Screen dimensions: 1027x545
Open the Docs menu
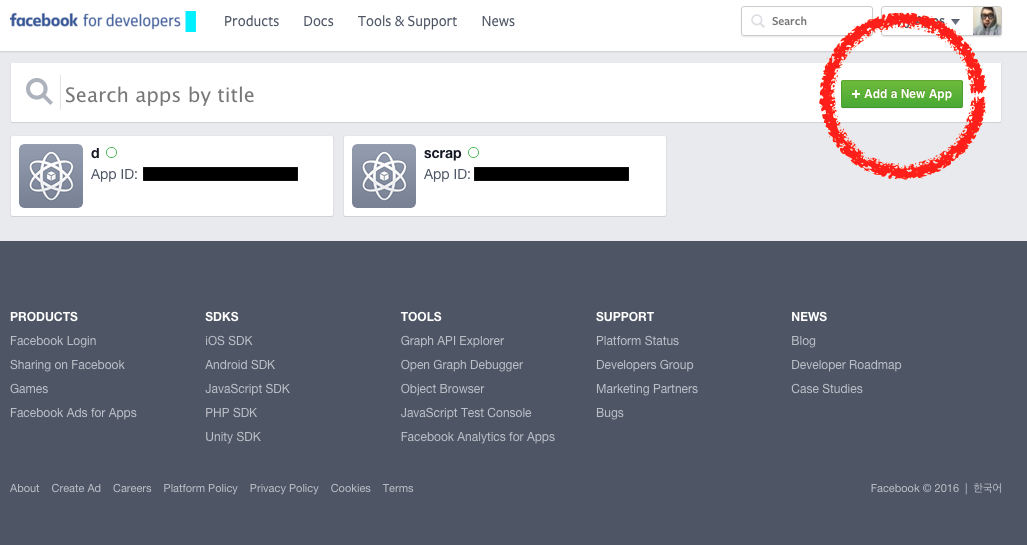[318, 21]
